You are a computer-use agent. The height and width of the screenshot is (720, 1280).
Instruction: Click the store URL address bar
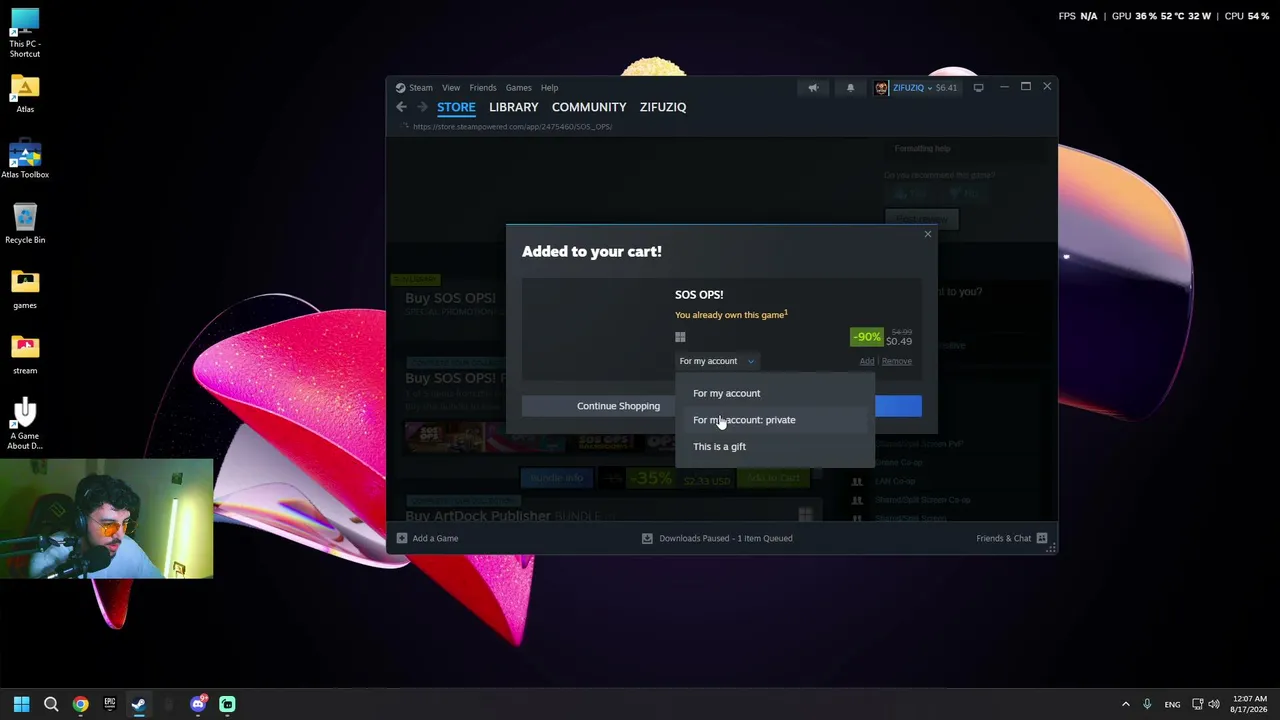(512, 127)
